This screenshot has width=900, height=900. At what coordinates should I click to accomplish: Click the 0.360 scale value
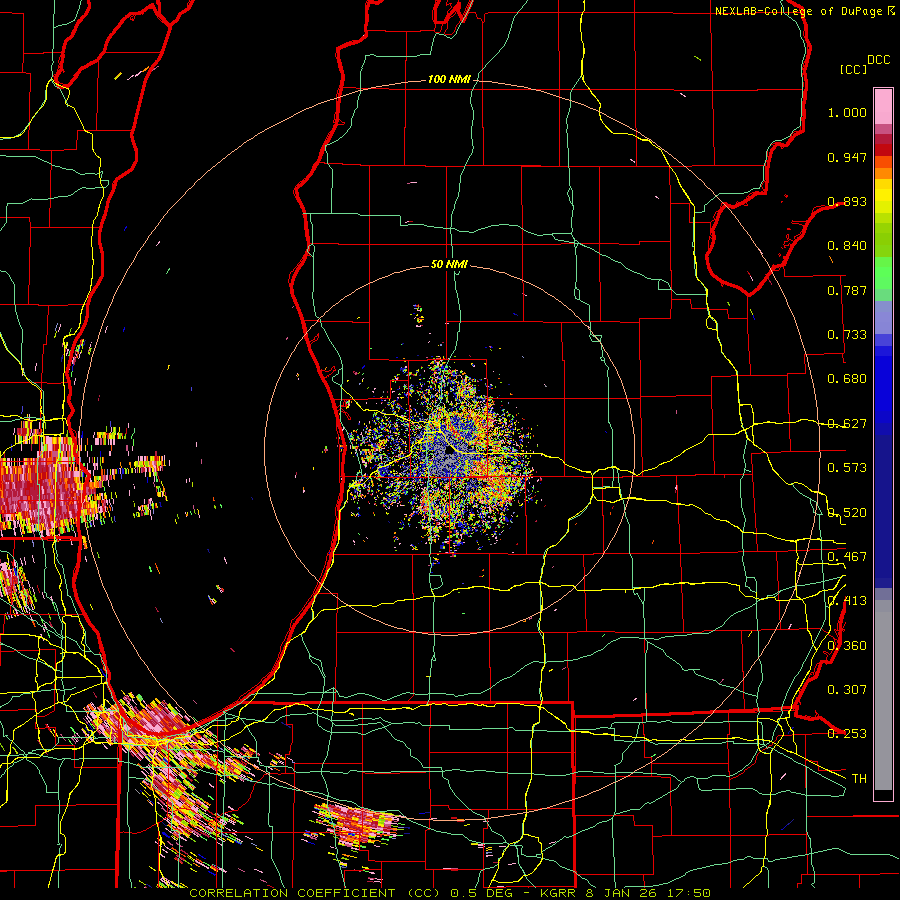(x=847, y=646)
